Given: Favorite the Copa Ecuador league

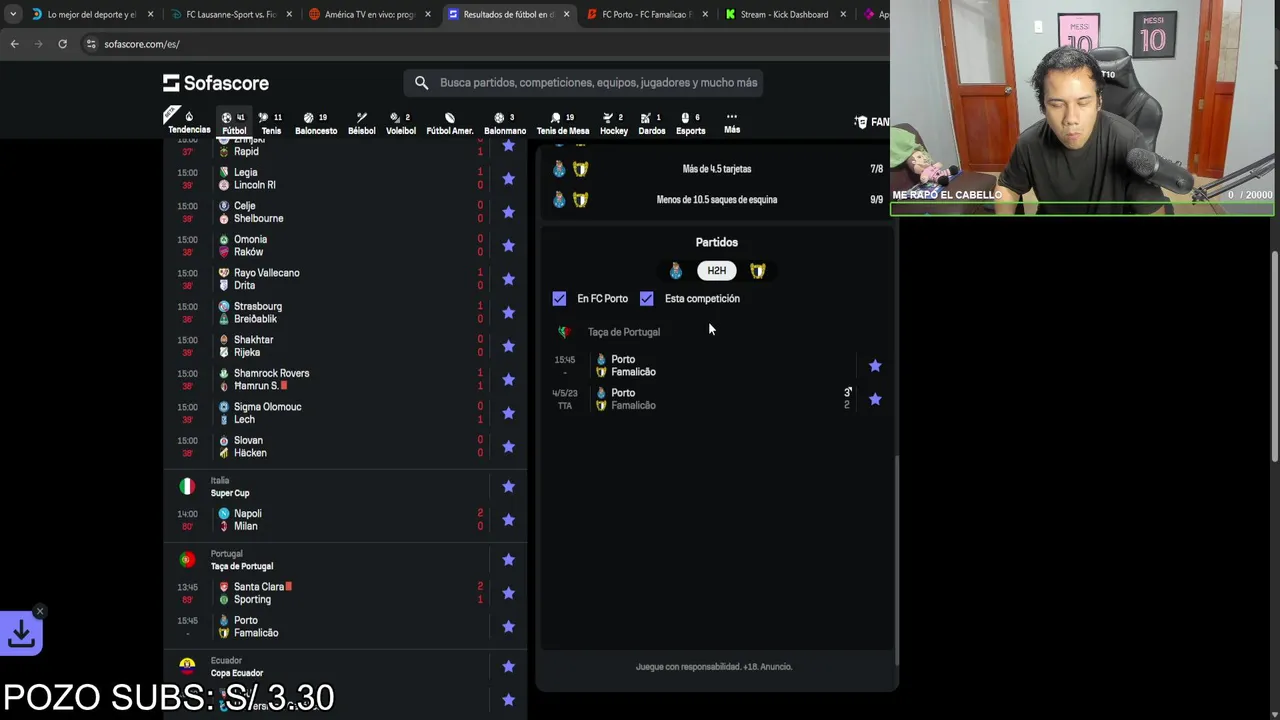Looking at the screenshot, I should [x=508, y=667].
